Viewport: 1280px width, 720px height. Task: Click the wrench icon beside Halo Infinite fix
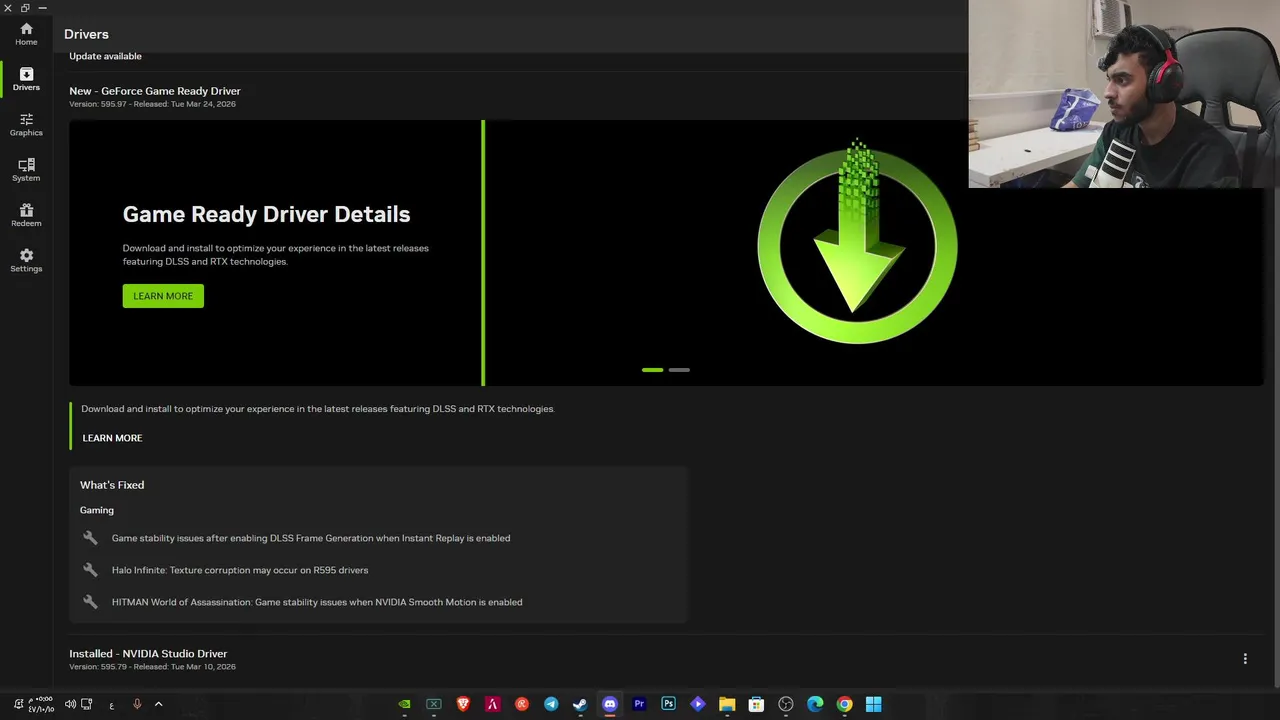91,570
